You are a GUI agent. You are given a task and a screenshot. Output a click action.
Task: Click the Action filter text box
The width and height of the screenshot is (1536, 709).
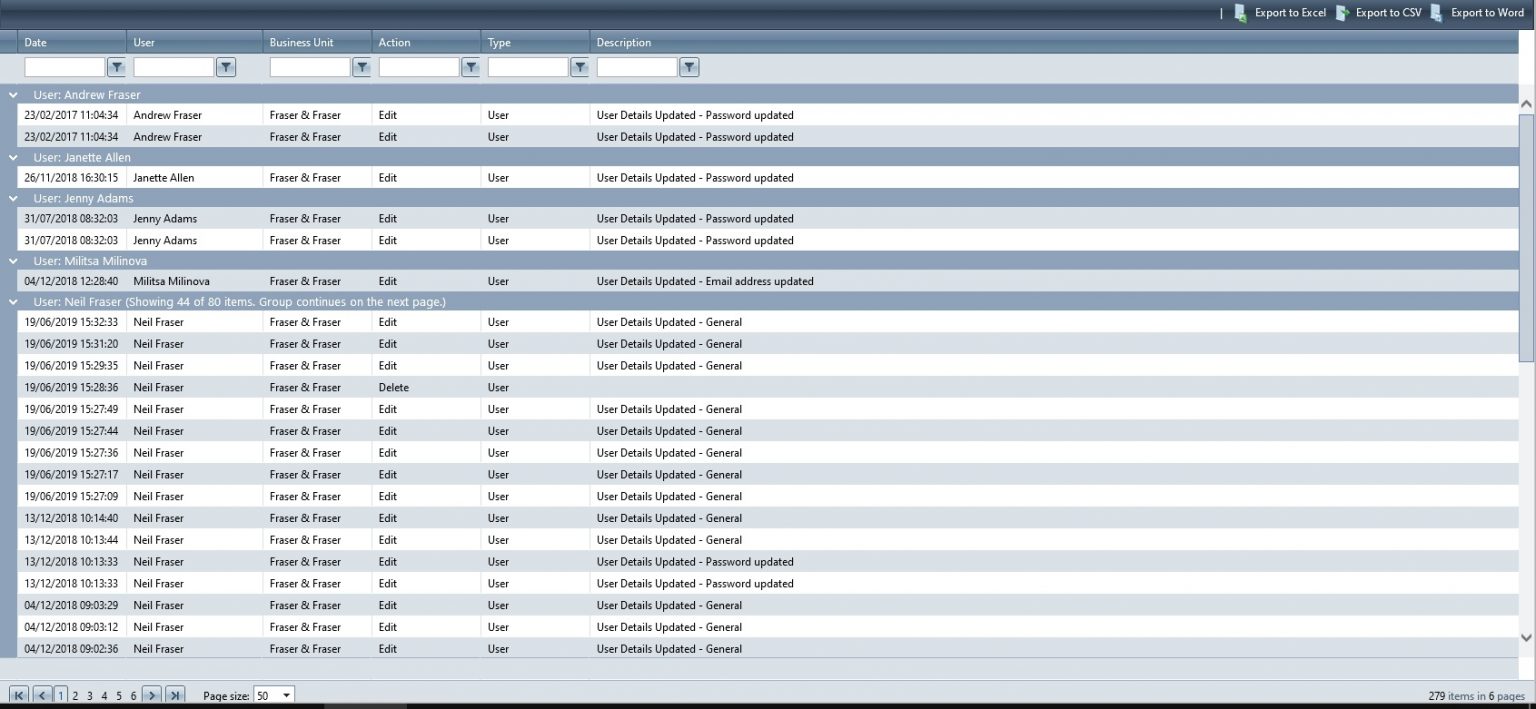(419, 67)
